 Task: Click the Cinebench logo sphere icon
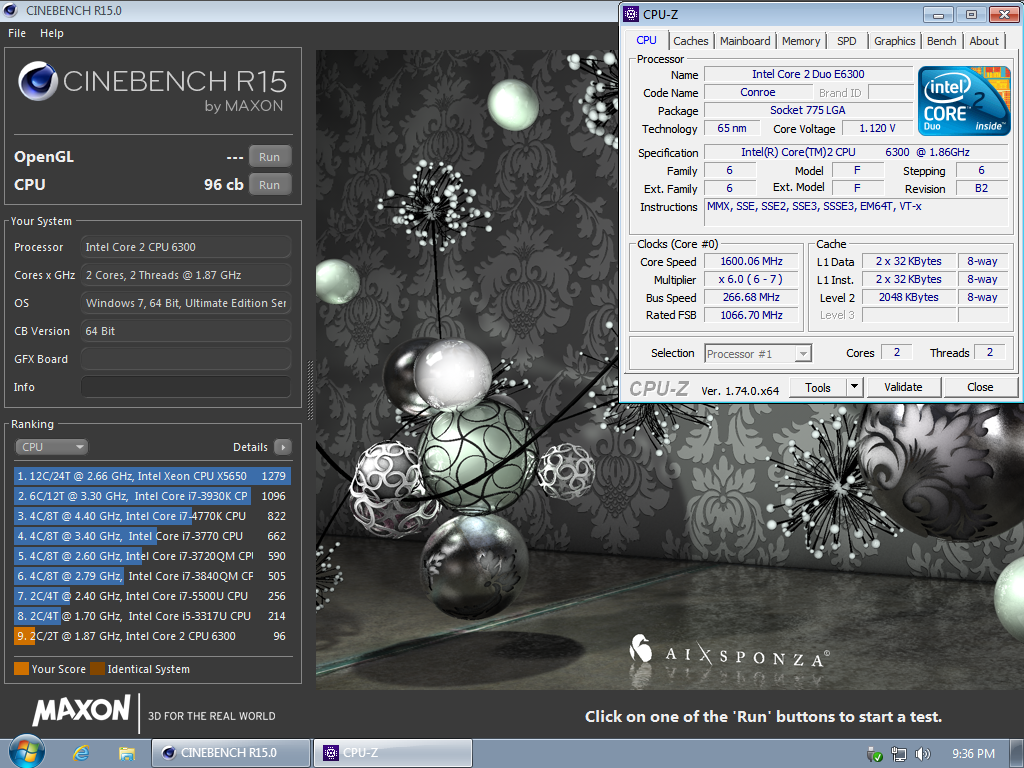pyautogui.click(x=39, y=81)
